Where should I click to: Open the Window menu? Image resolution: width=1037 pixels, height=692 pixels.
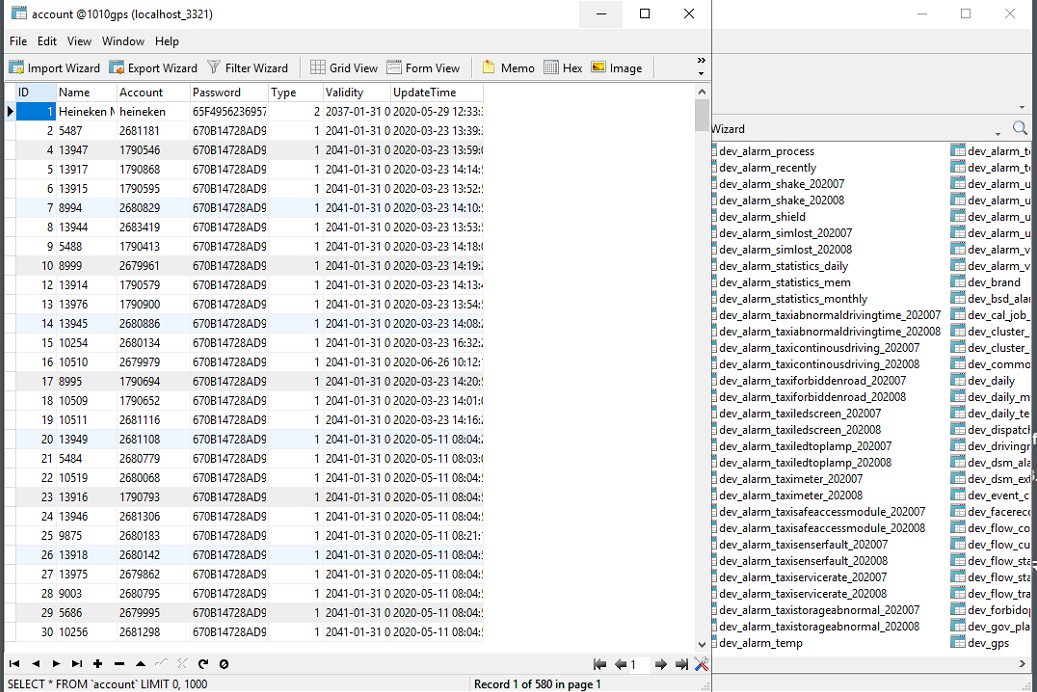pos(123,41)
